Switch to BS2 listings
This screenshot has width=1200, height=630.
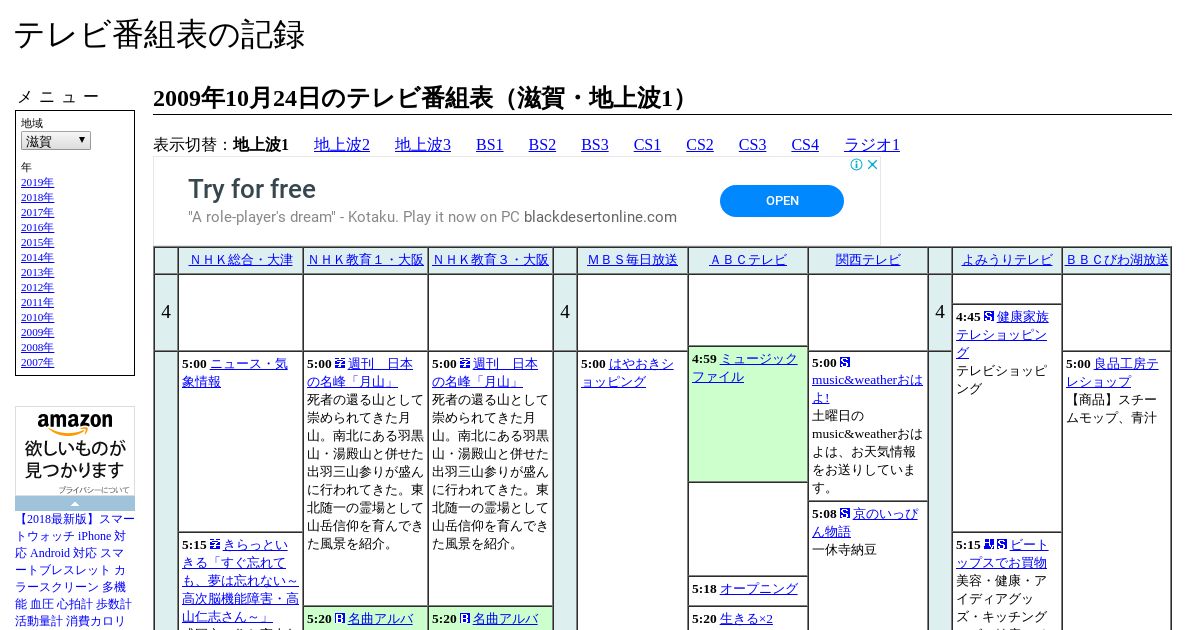coord(542,145)
